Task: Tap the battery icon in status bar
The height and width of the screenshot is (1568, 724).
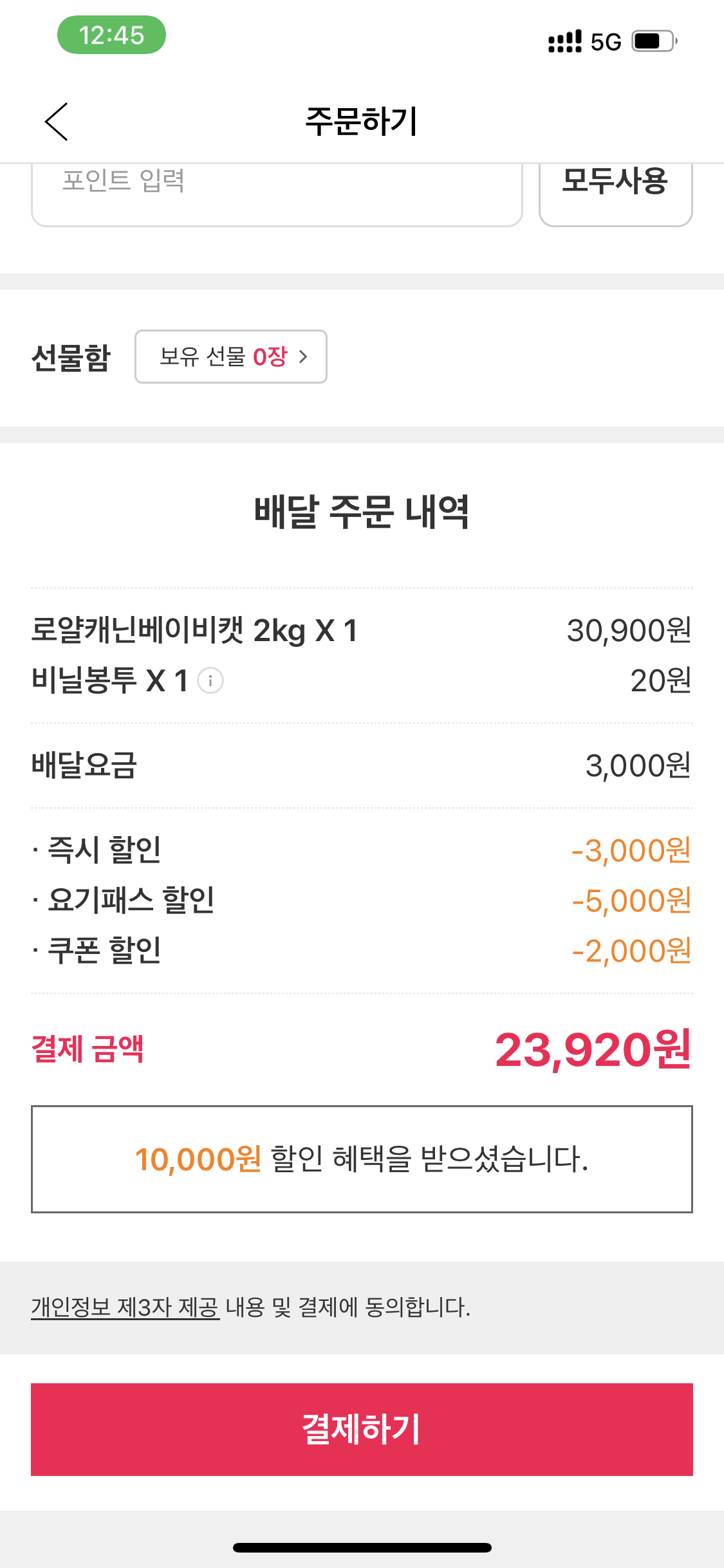Action: click(654, 41)
